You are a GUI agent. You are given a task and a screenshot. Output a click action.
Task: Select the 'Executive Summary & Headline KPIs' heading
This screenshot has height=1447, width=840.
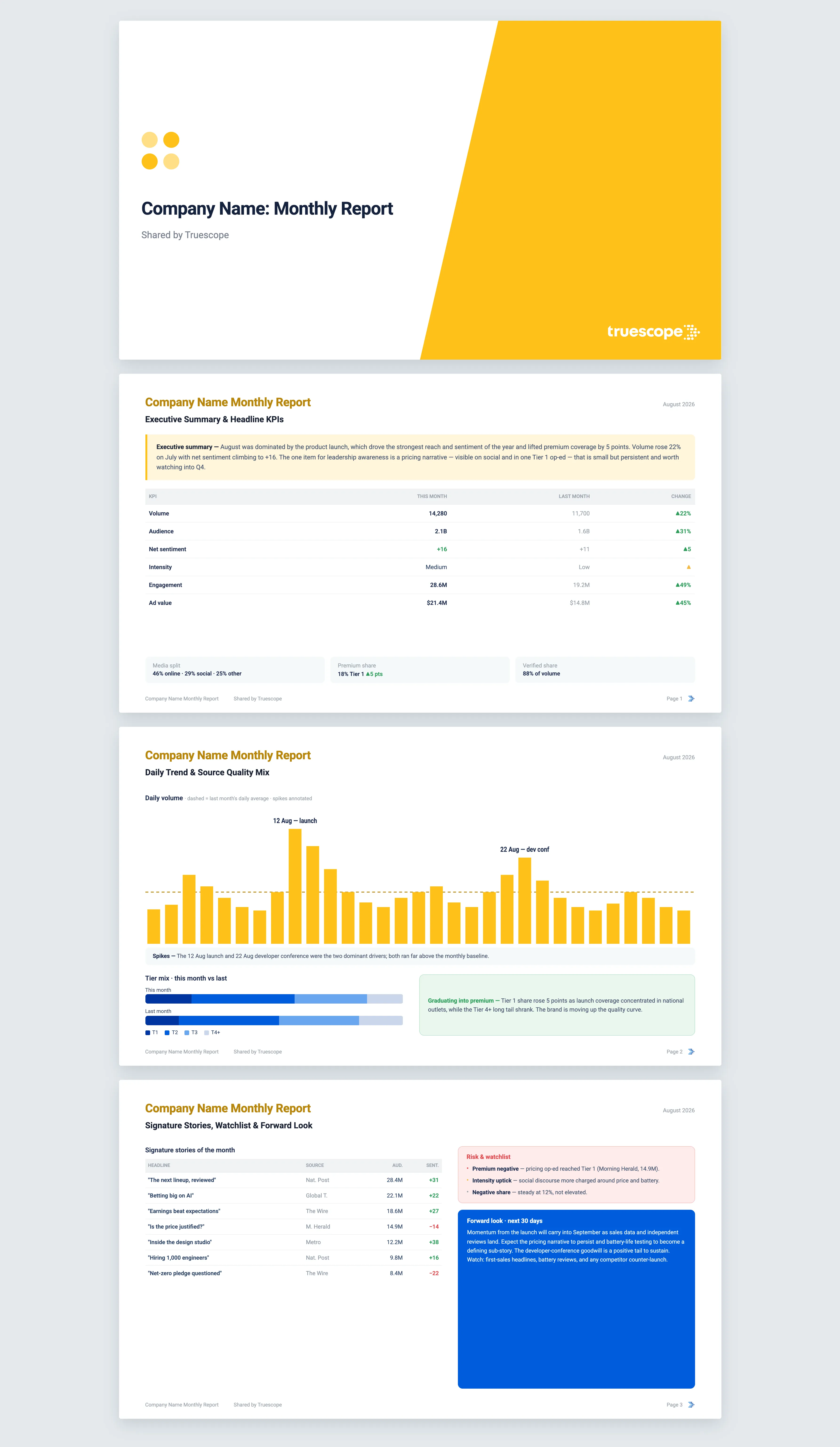coord(214,419)
